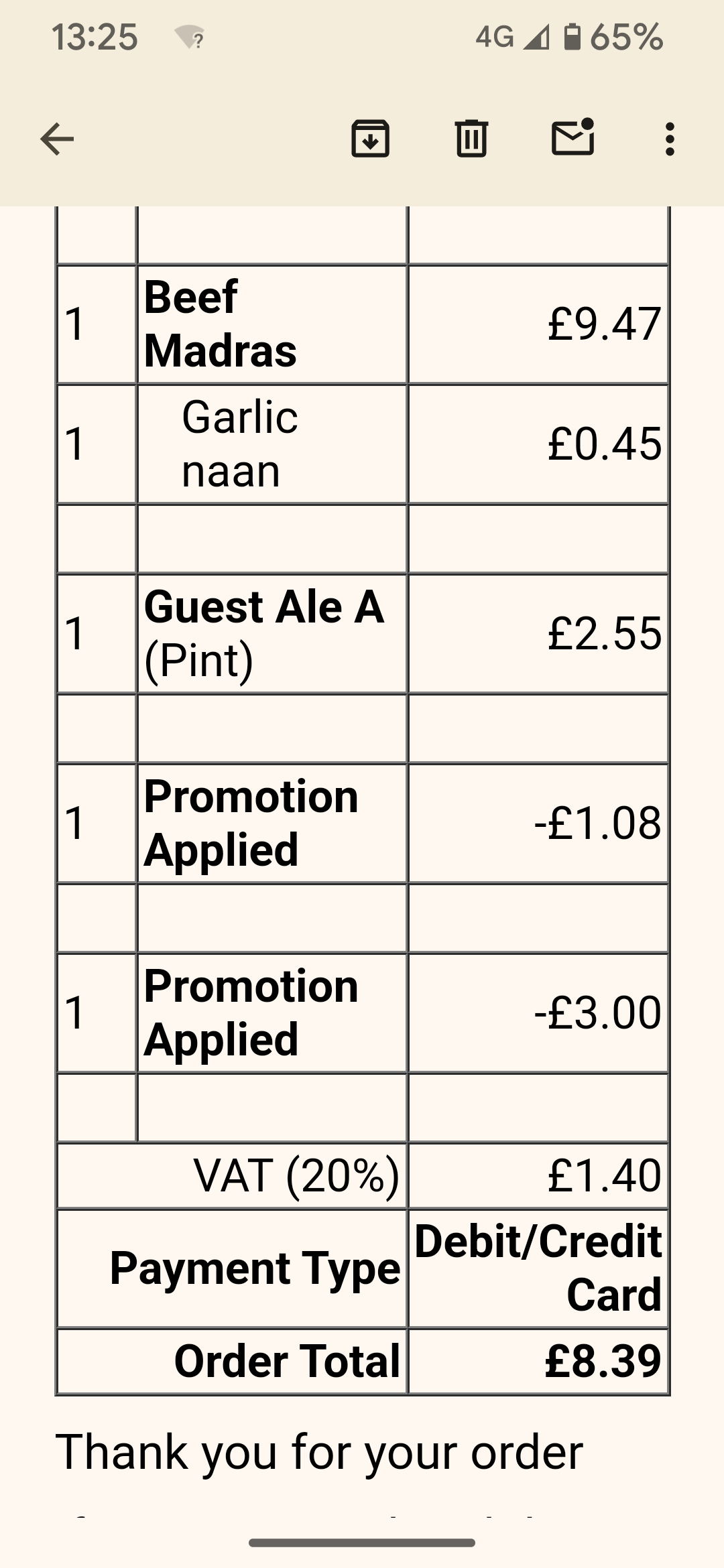Mark email as unread via envelope icon
This screenshot has width=724, height=1568.
click(x=572, y=137)
